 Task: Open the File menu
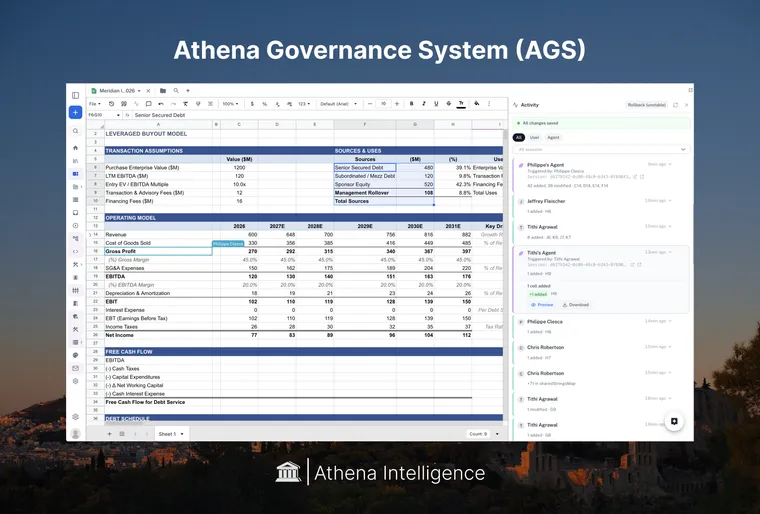[x=95, y=104]
